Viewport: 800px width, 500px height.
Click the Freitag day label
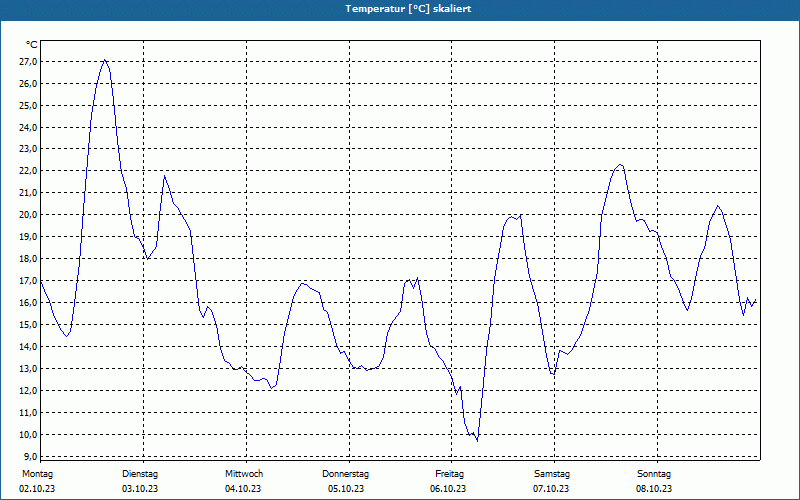pyautogui.click(x=449, y=474)
